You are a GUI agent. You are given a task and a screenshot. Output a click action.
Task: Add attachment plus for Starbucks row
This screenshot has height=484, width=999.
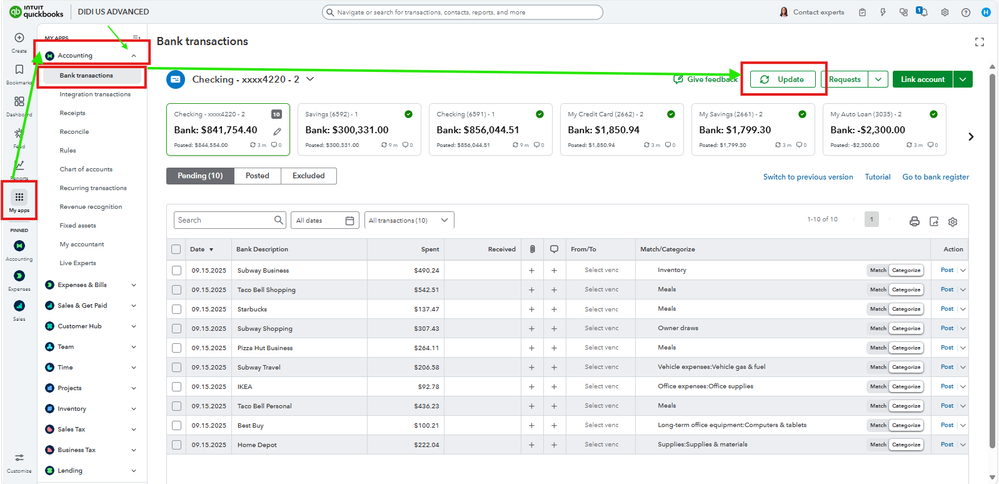point(532,309)
